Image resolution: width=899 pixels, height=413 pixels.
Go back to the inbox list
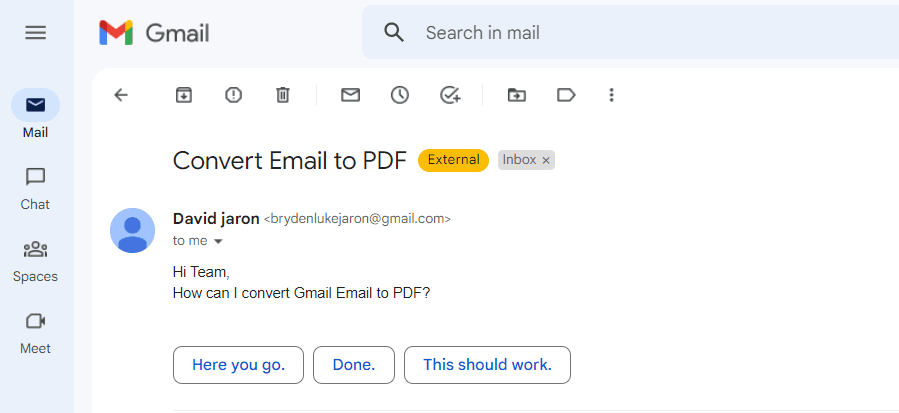coord(121,95)
